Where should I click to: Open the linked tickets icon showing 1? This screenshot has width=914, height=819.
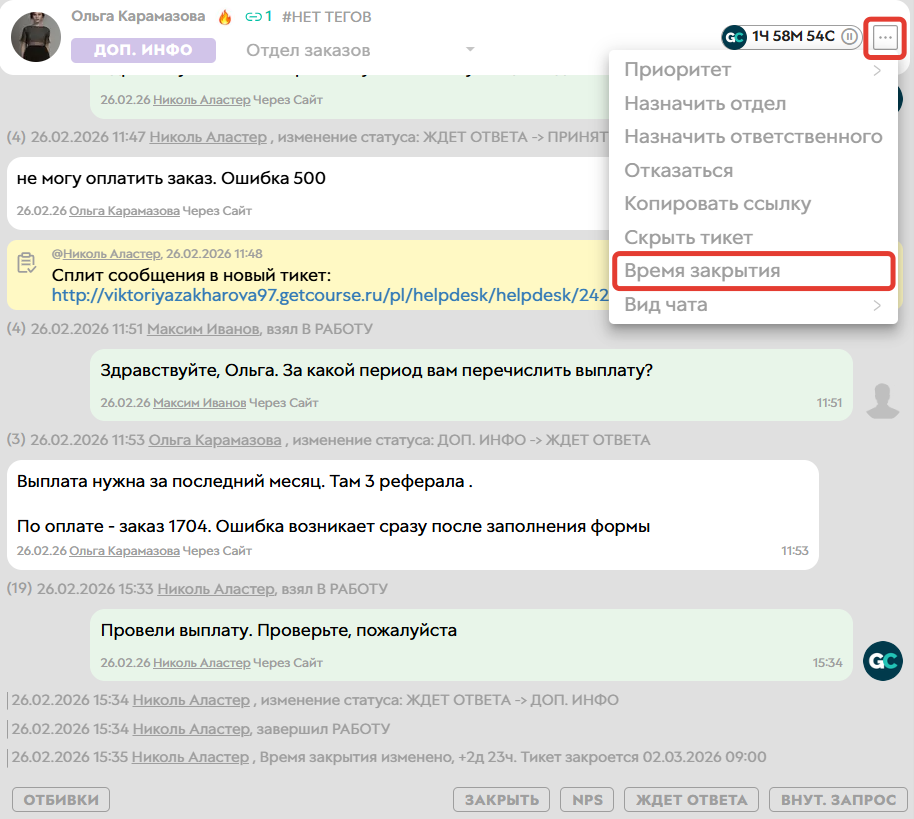pyautogui.click(x=258, y=16)
